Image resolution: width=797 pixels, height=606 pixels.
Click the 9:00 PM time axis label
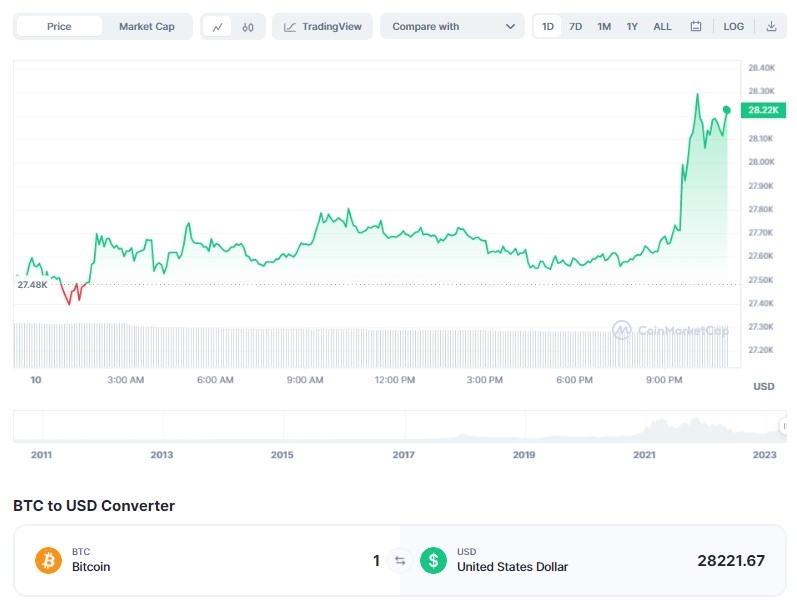[x=664, y=380]
